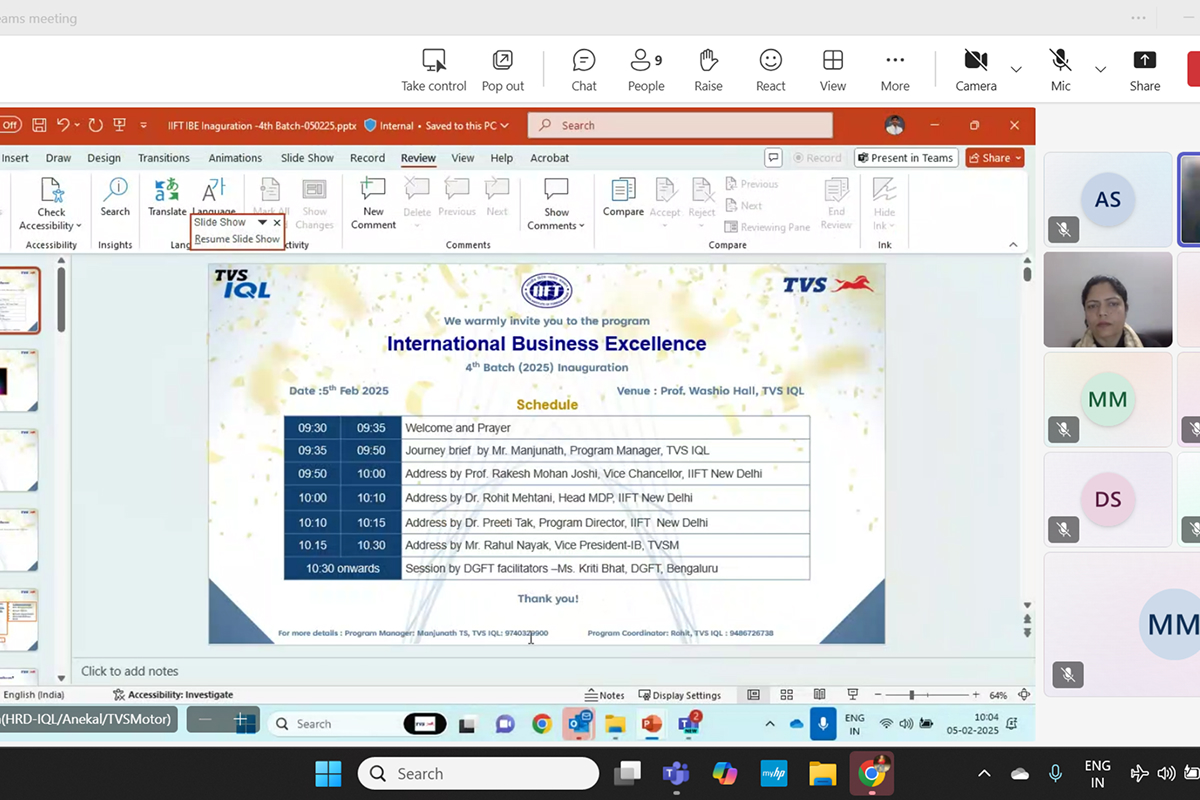This screenshot has height=800, width=1200.
Task: Switch to the Transitions tab
Action: click(164, 158)
